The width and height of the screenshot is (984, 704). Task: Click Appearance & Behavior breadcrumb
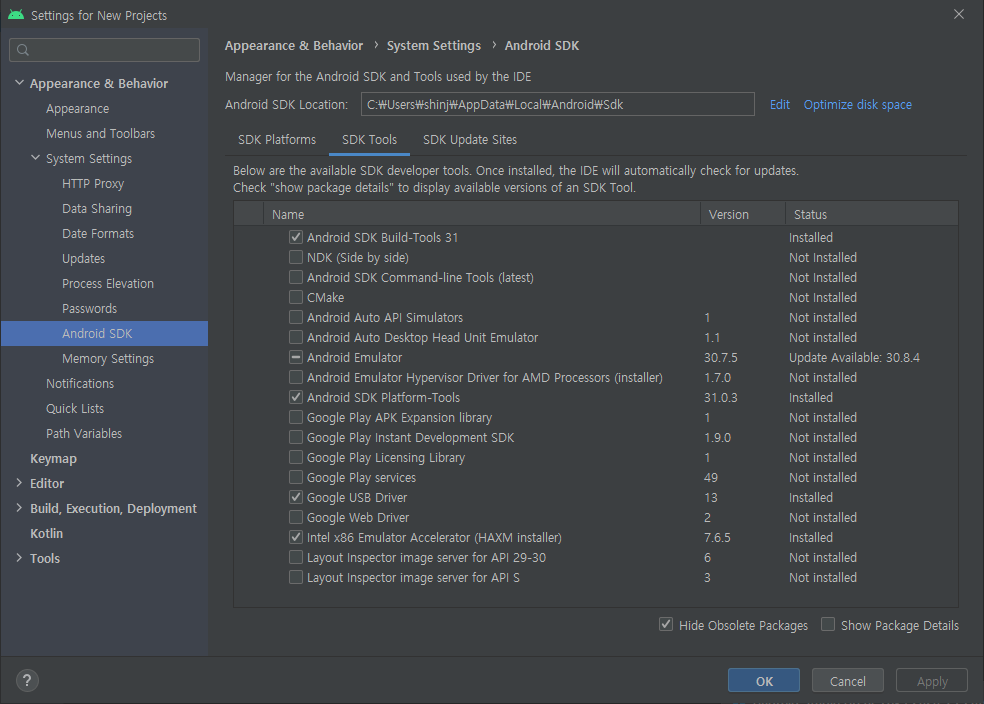(x=294, y=46)
